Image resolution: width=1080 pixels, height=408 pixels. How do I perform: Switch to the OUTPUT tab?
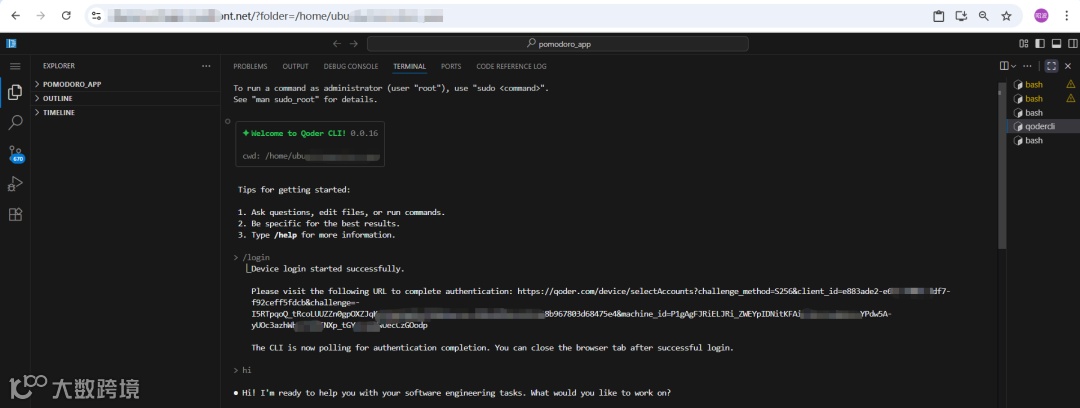[295, 66]
